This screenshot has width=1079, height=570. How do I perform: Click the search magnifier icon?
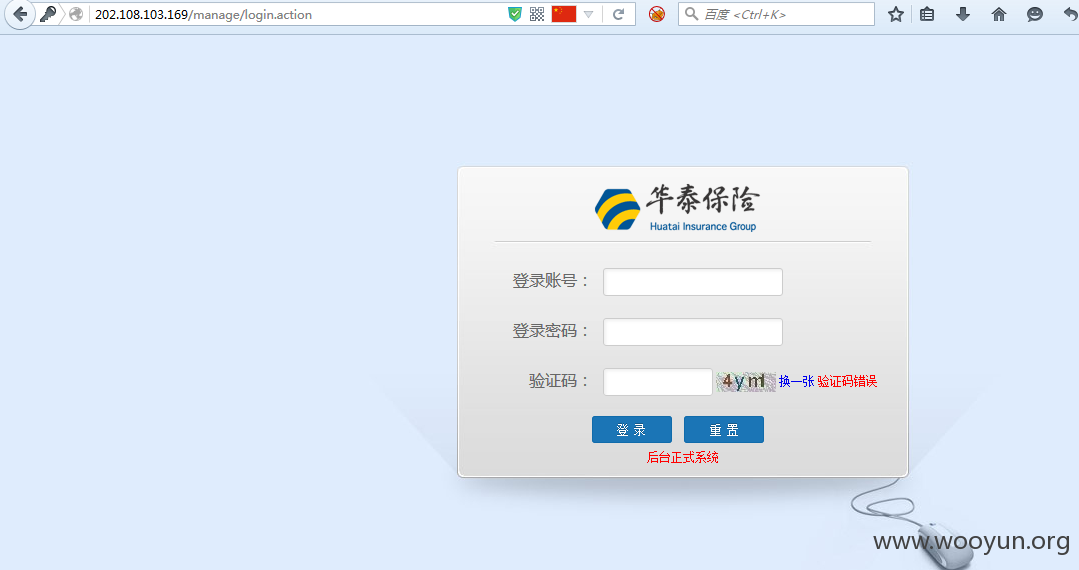(692, 14)
